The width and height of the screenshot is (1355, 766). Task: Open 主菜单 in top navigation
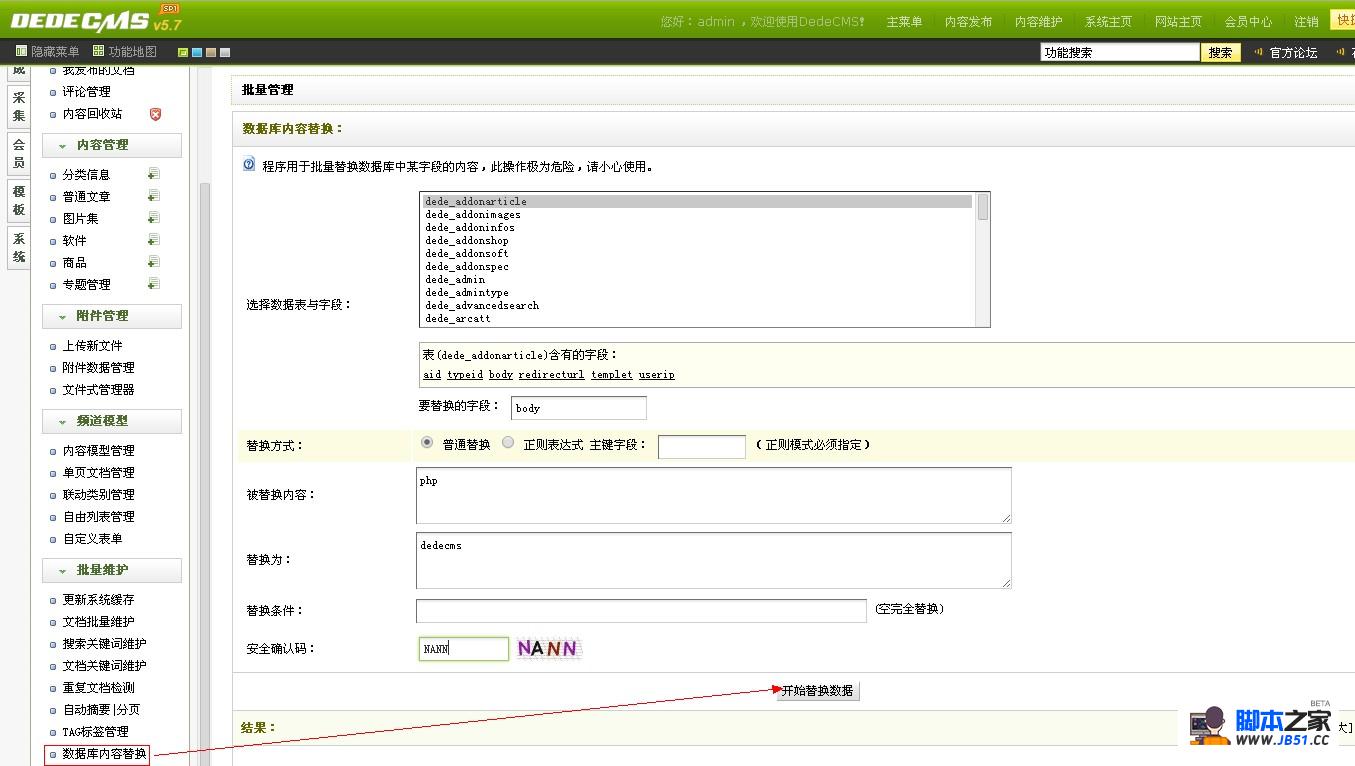[x=904, y=21]
